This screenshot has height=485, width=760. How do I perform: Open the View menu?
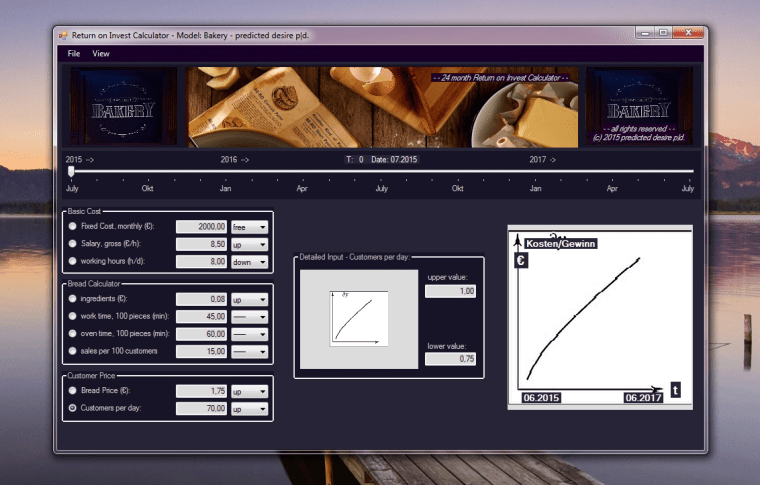(101, 53)
